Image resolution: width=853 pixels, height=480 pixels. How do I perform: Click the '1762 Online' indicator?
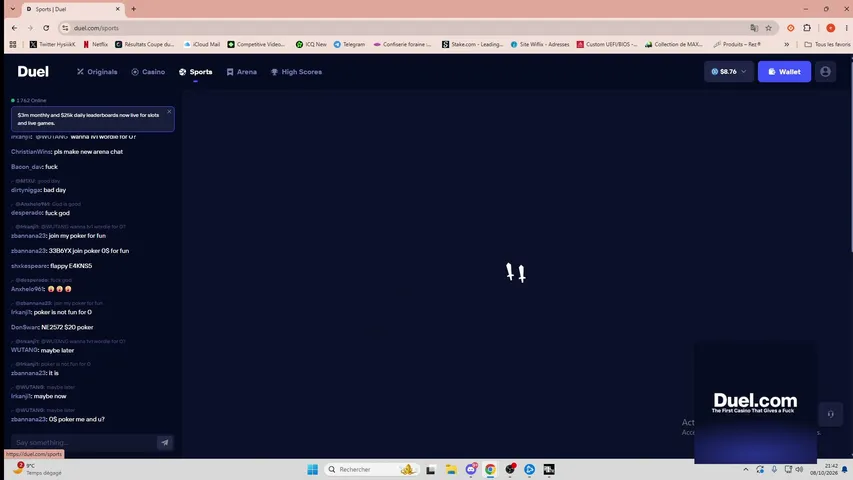coord(29,100)
